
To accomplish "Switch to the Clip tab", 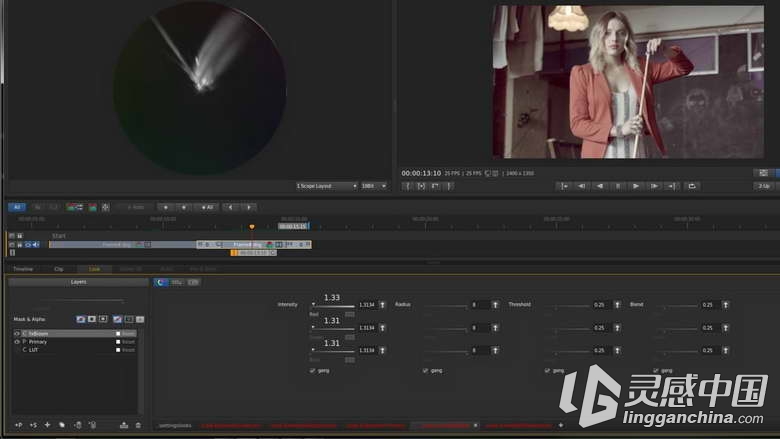I will pos(59,269).
